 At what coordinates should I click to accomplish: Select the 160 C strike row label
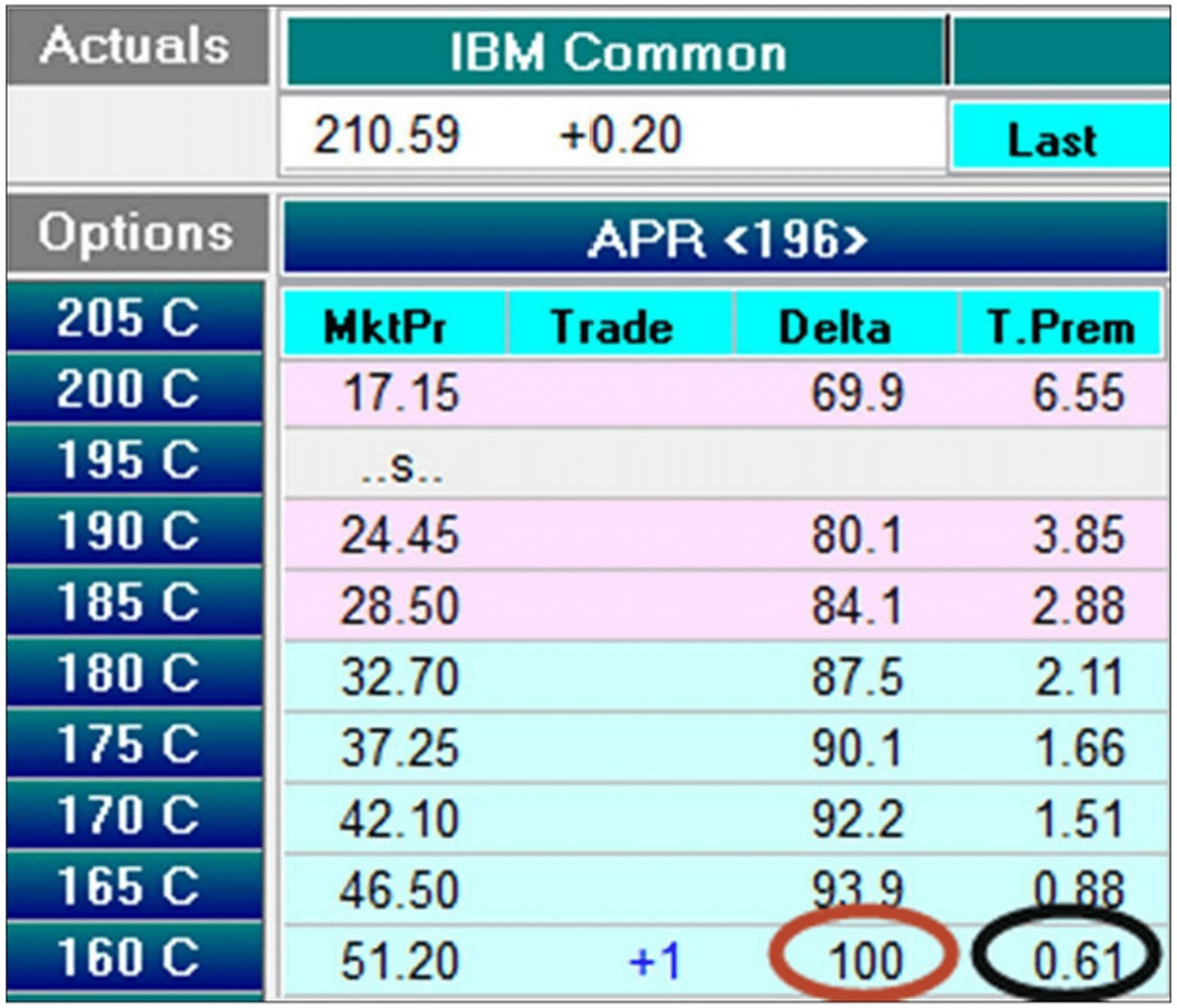point(135,956)
